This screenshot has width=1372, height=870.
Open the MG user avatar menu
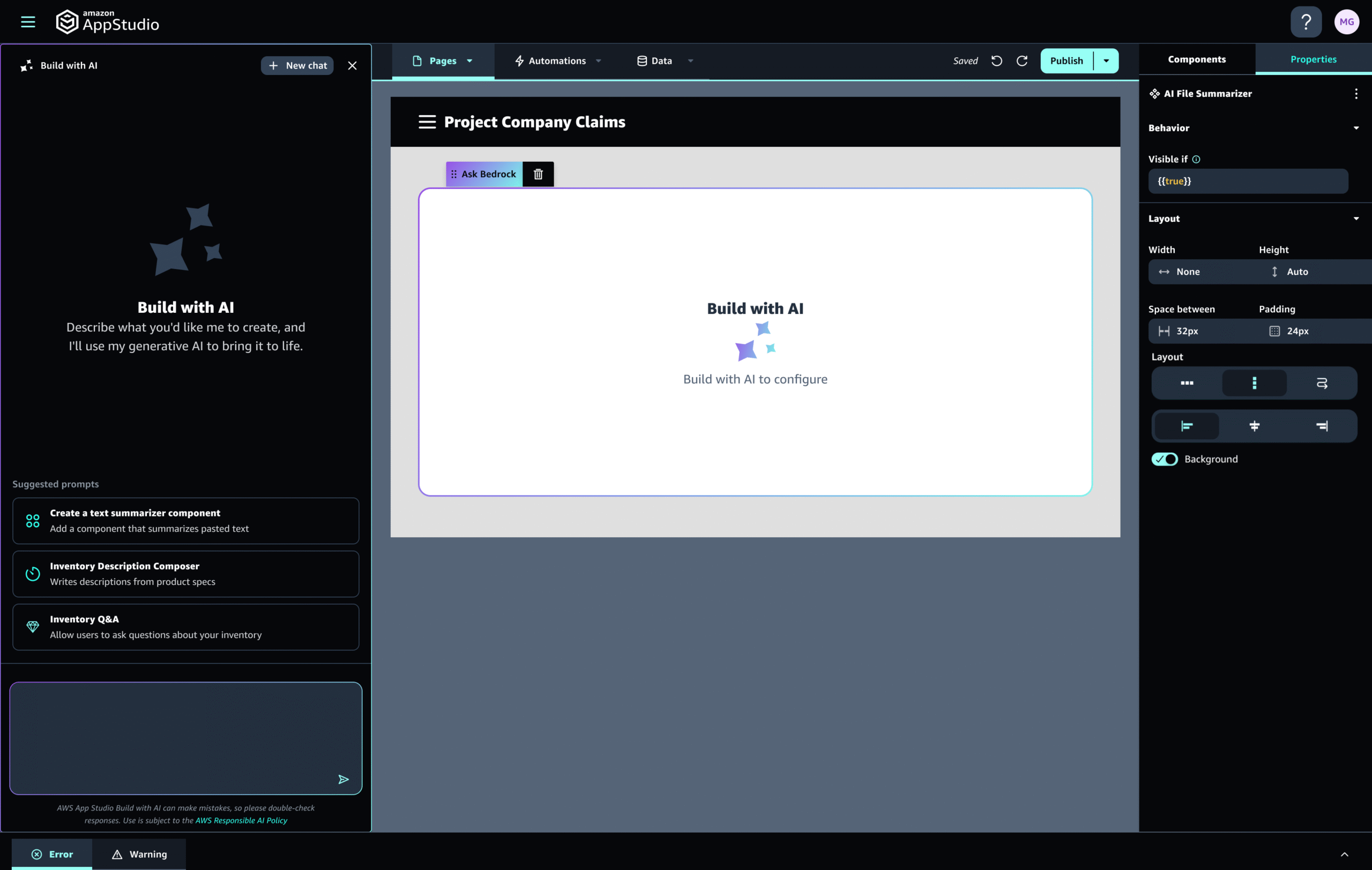pos(1346,21)
